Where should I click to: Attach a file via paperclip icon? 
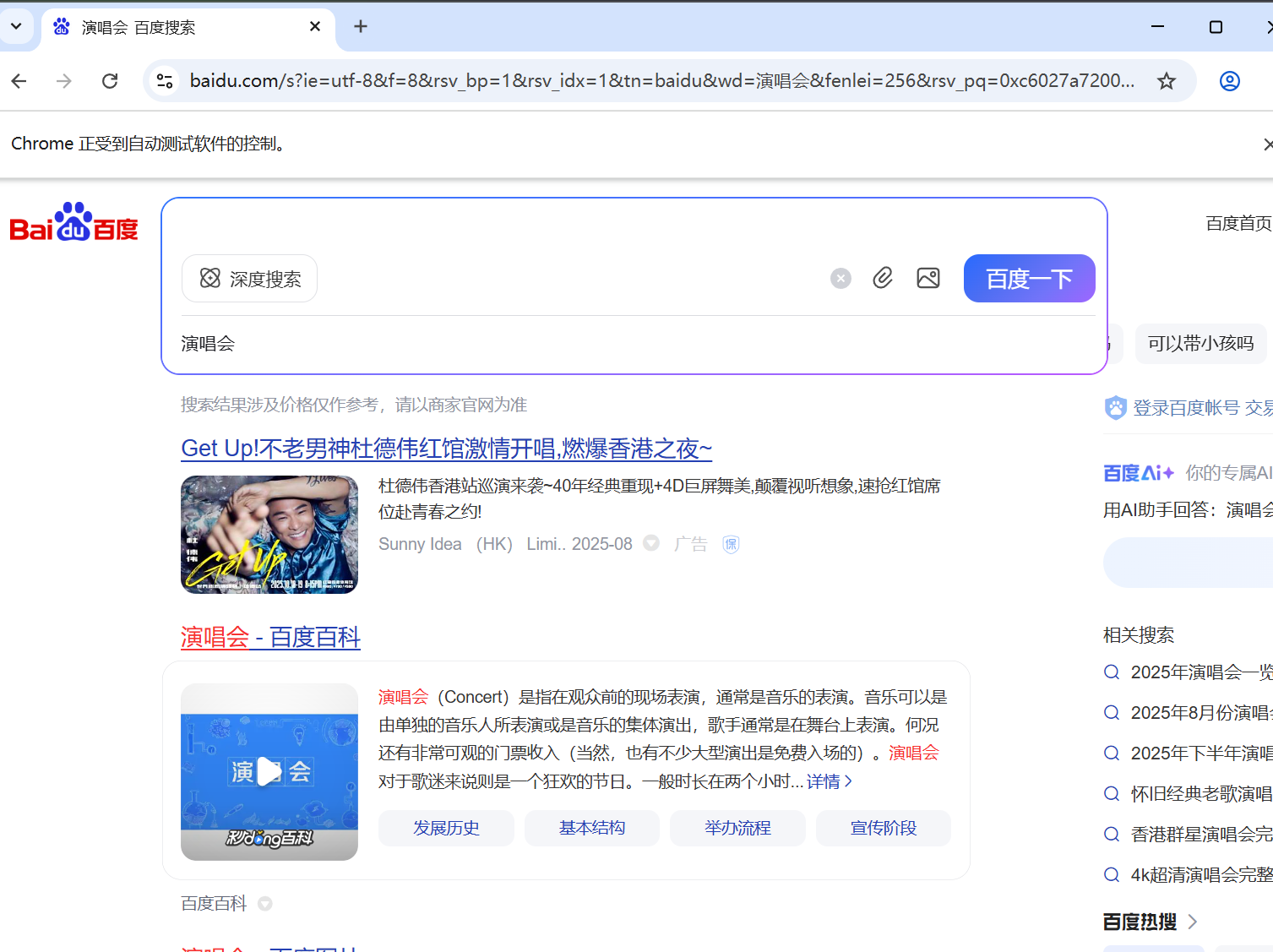(x=883, y=278)
